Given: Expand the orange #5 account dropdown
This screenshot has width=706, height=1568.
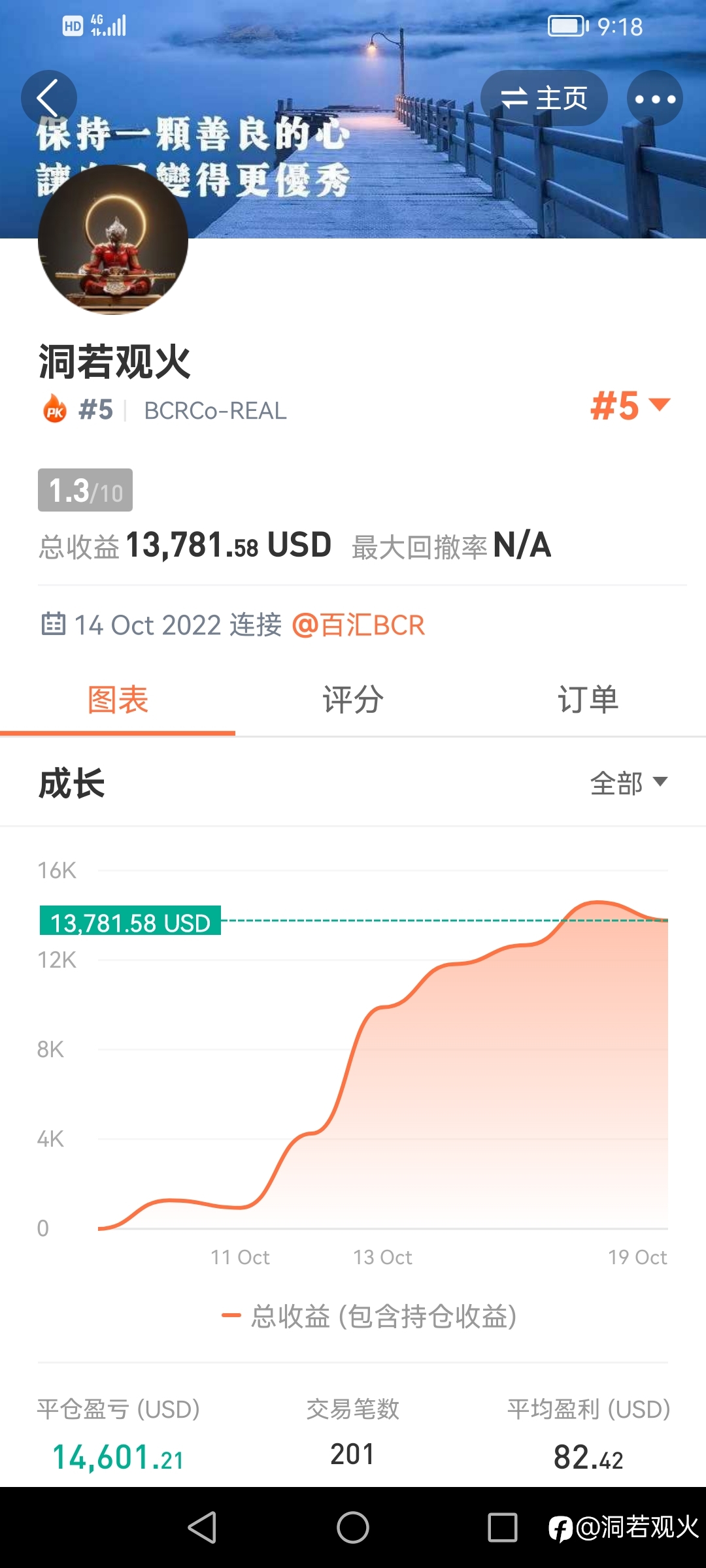Looking at the screenshot, I should (630, 406).
